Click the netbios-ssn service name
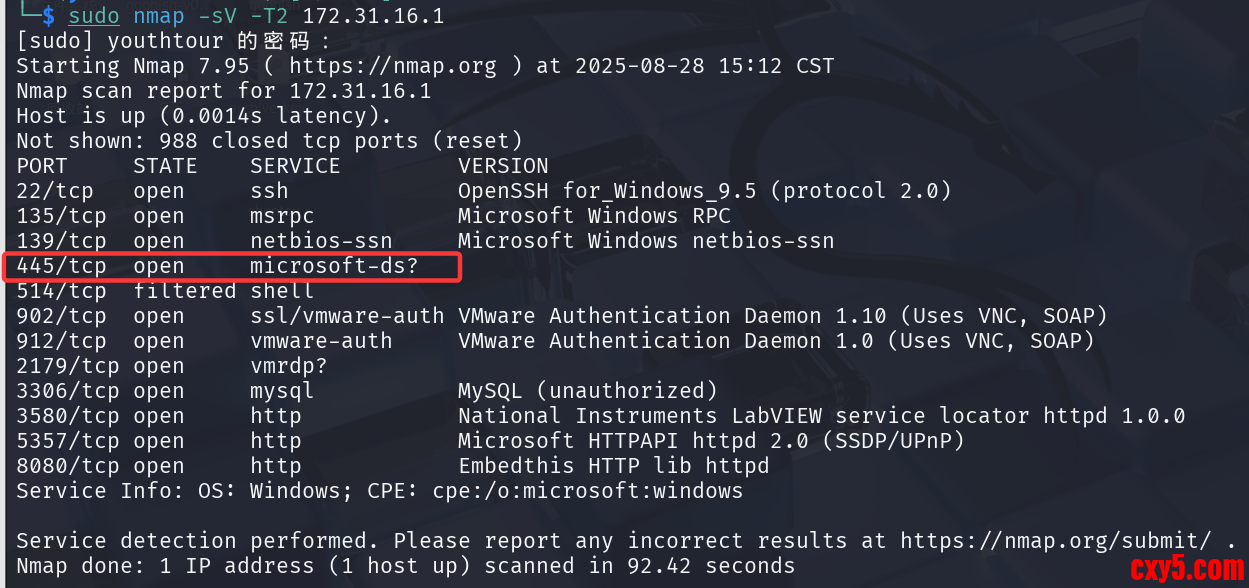 (321, 241)
